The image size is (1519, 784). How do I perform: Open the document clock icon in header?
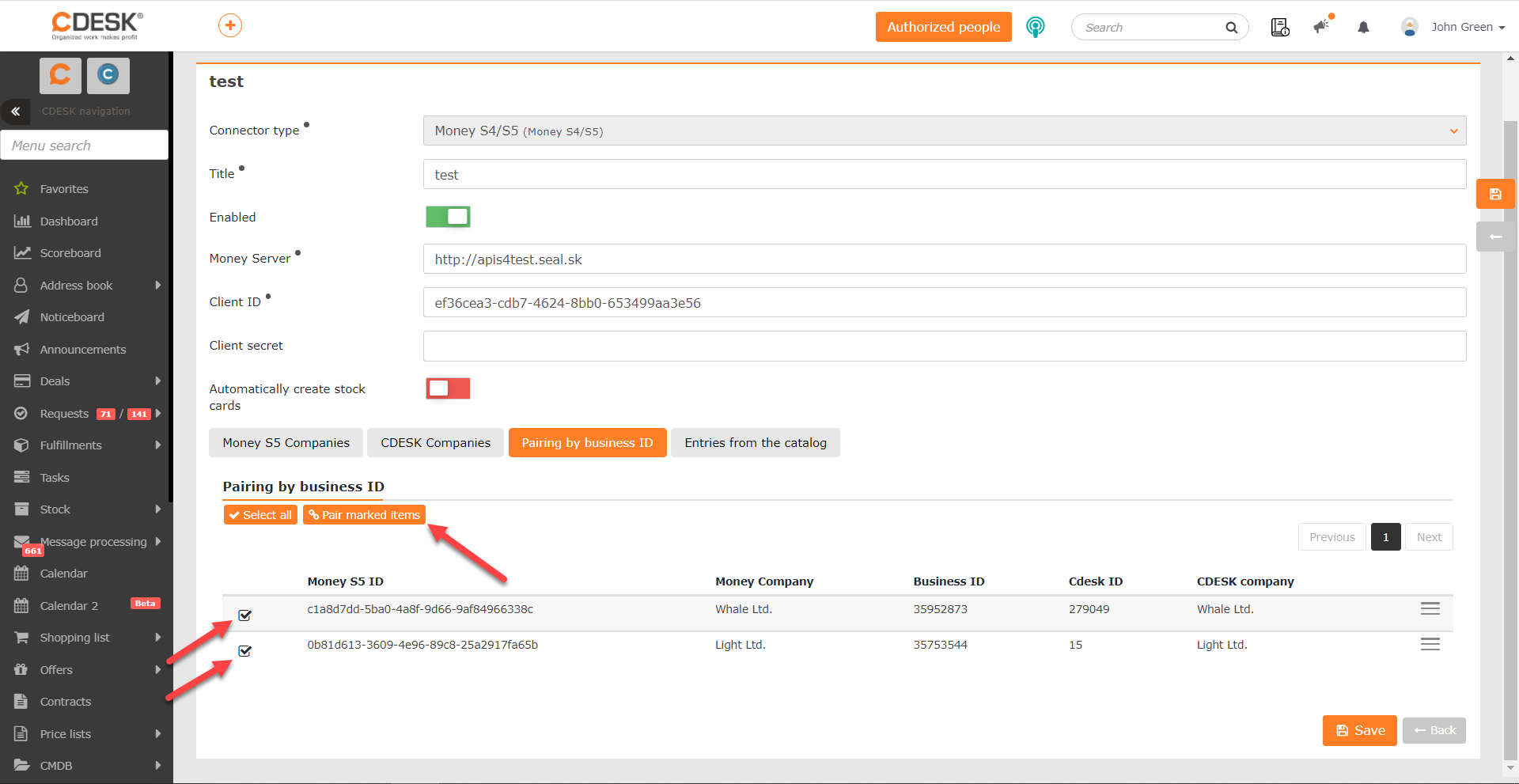pos(1280,27)
